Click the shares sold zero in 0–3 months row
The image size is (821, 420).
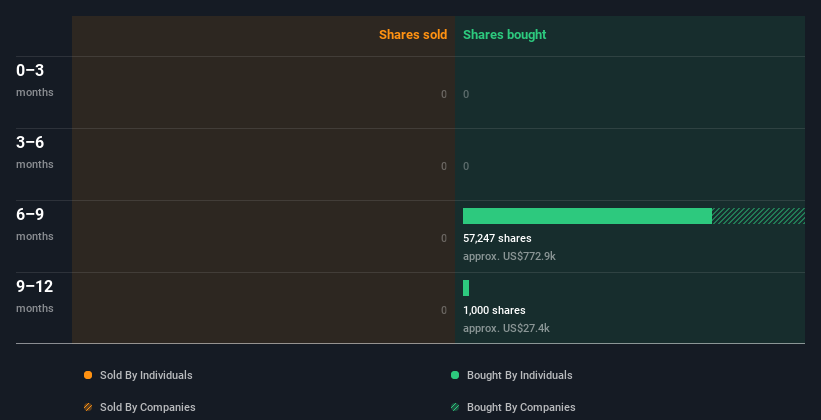click(x=444, y=94)
